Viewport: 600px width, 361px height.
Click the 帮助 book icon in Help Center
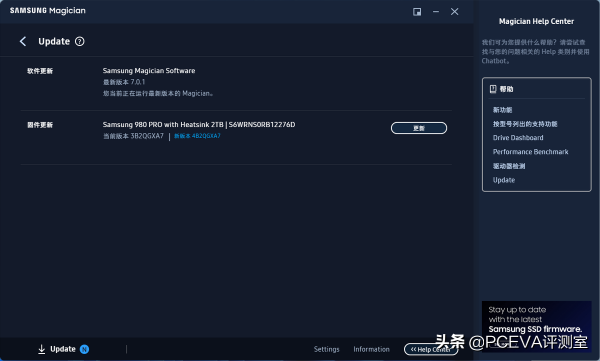pos(493,89)
